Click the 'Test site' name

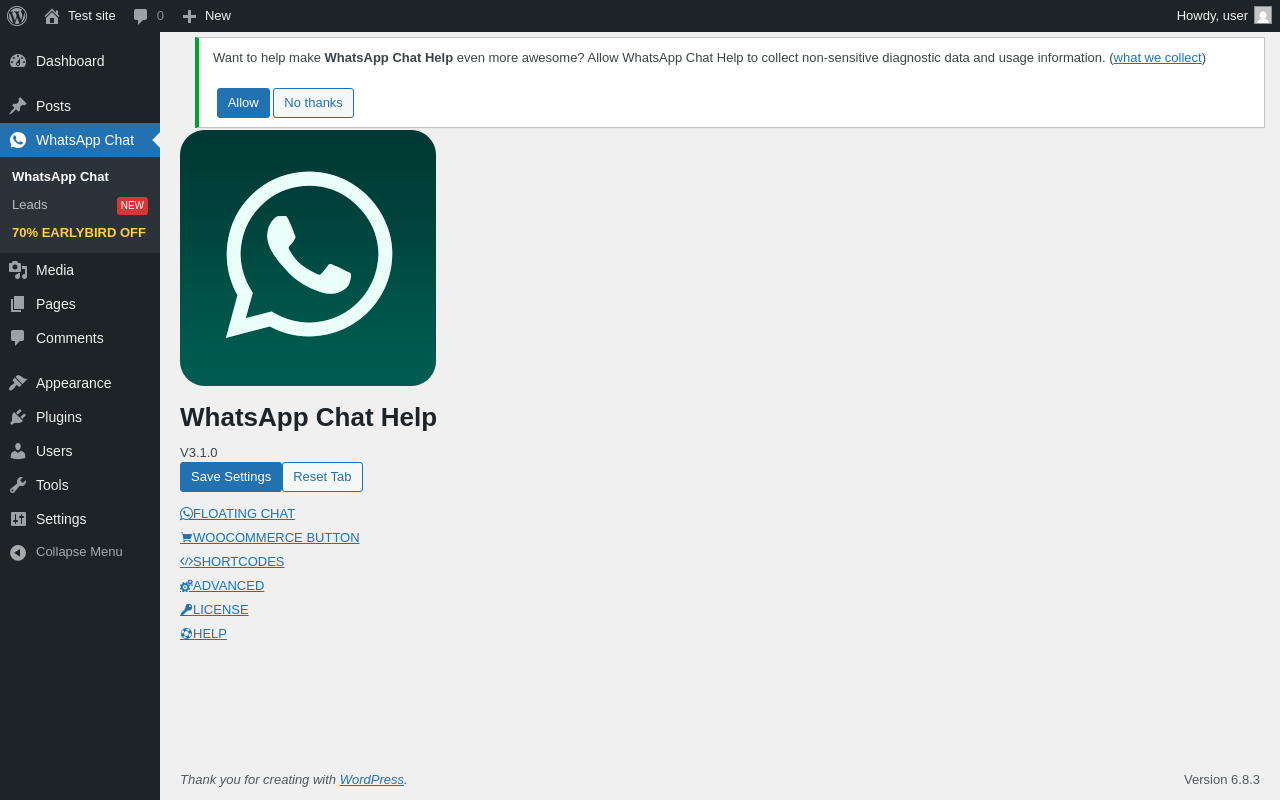tap(92, 16)
